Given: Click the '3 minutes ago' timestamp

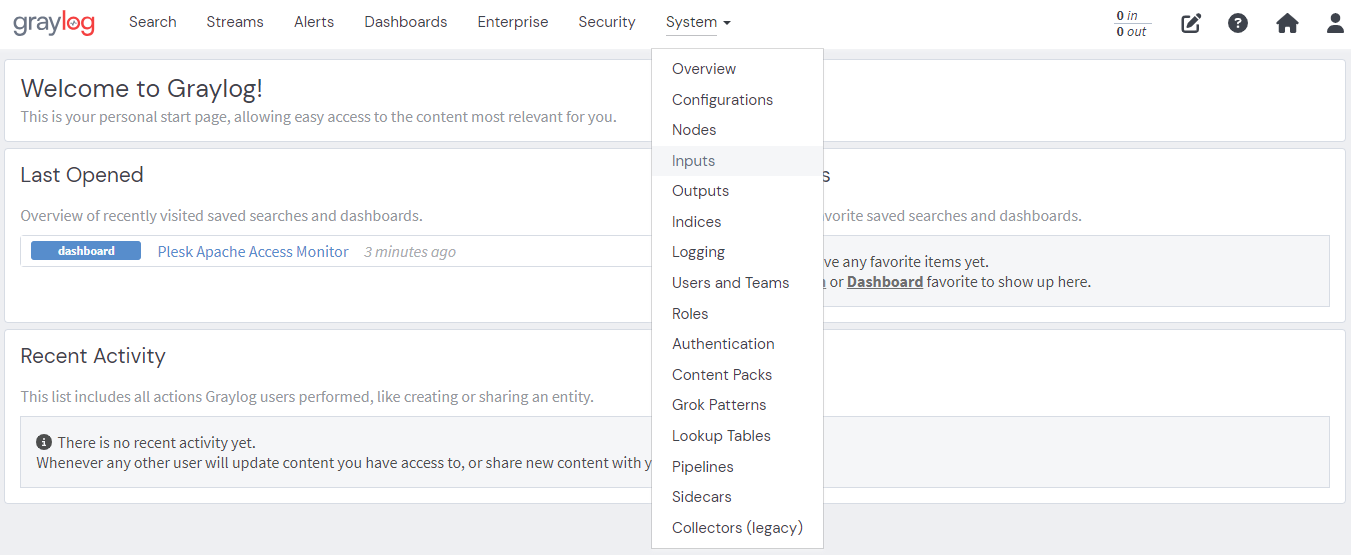Looking at the screenshot, I should 410,252.
